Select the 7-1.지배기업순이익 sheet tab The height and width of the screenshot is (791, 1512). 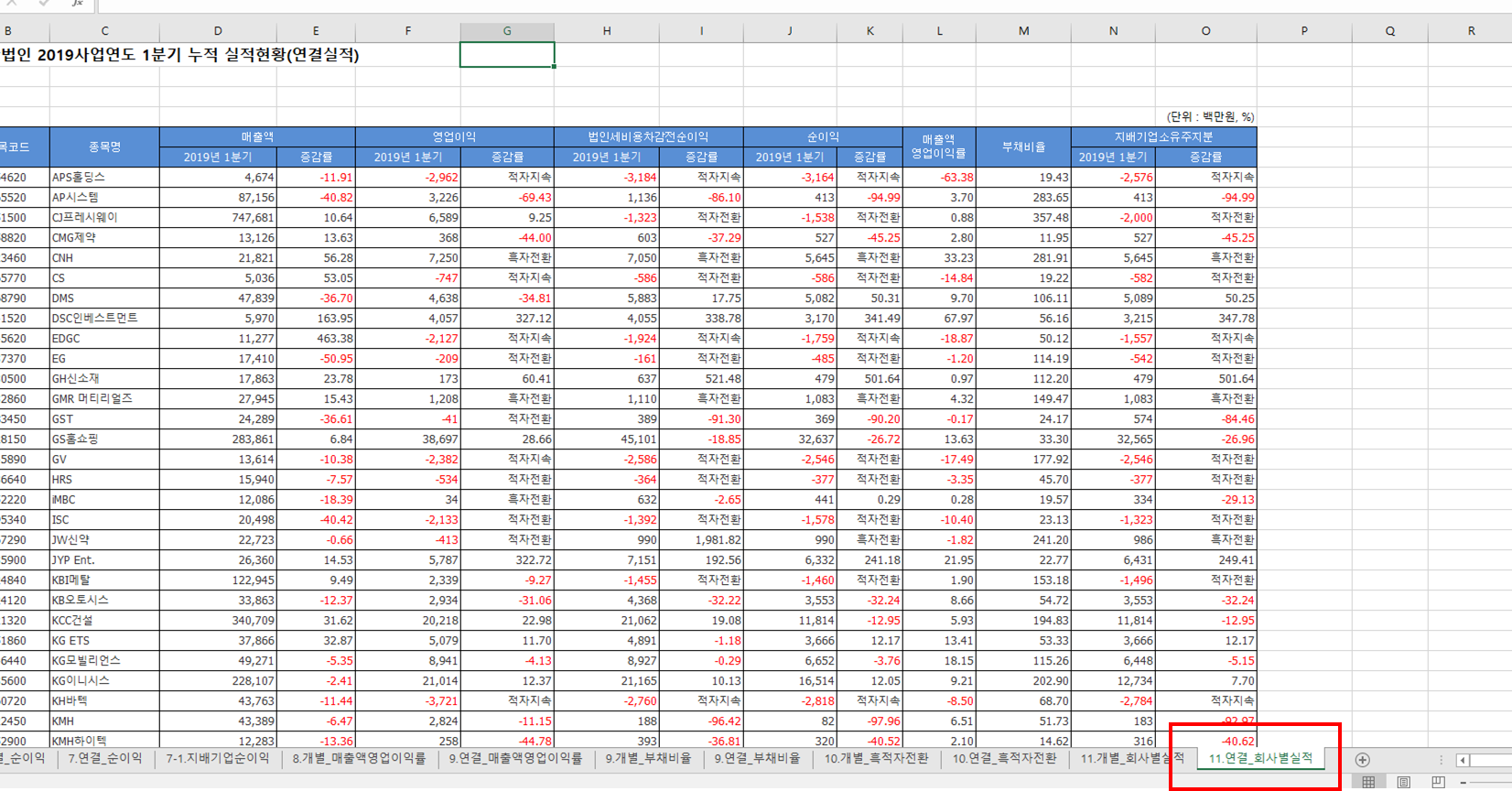click(x=217, y=758)
